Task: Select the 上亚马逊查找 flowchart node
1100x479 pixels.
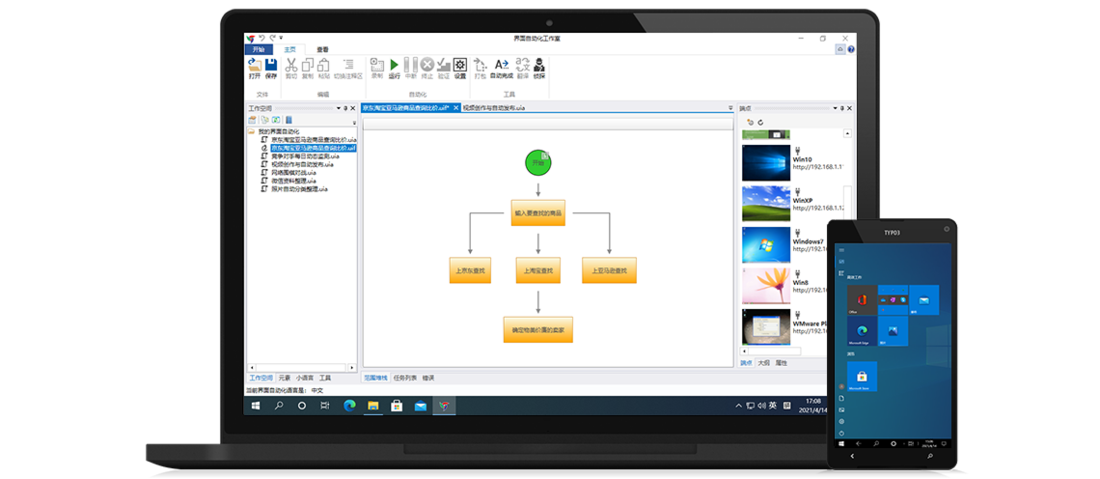Action: tap(609, 270)
